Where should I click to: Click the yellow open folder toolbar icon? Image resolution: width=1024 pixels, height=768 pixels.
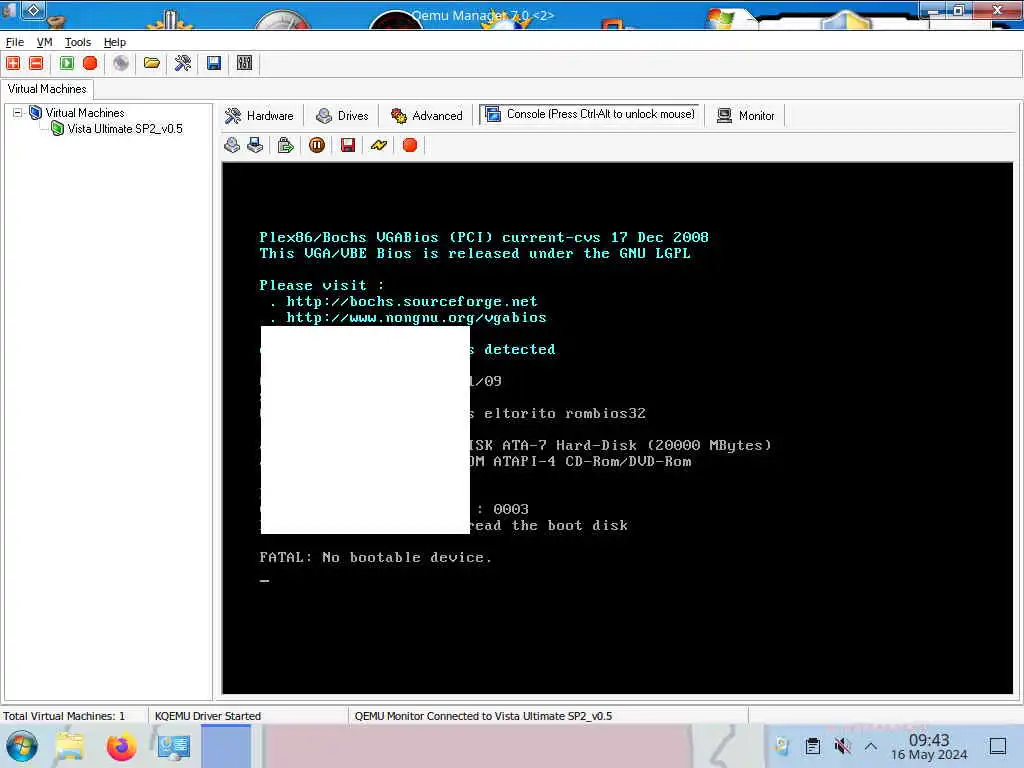point(152,63)
